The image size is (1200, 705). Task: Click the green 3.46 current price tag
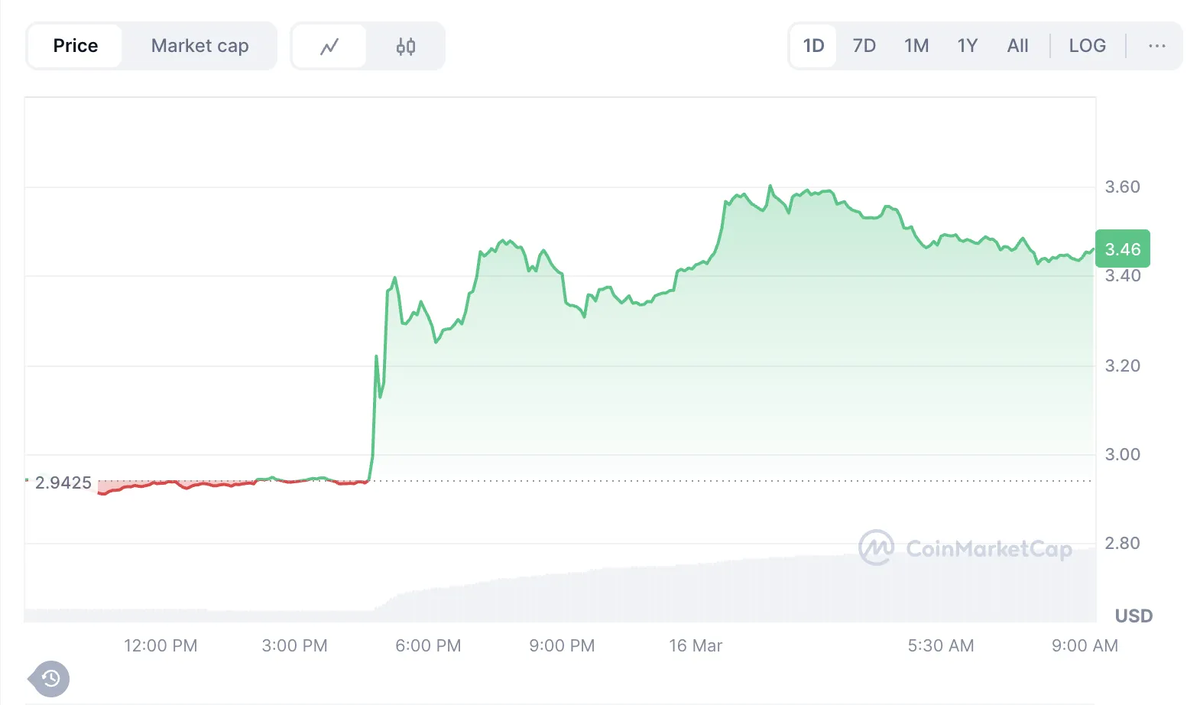click(1123, 249)
